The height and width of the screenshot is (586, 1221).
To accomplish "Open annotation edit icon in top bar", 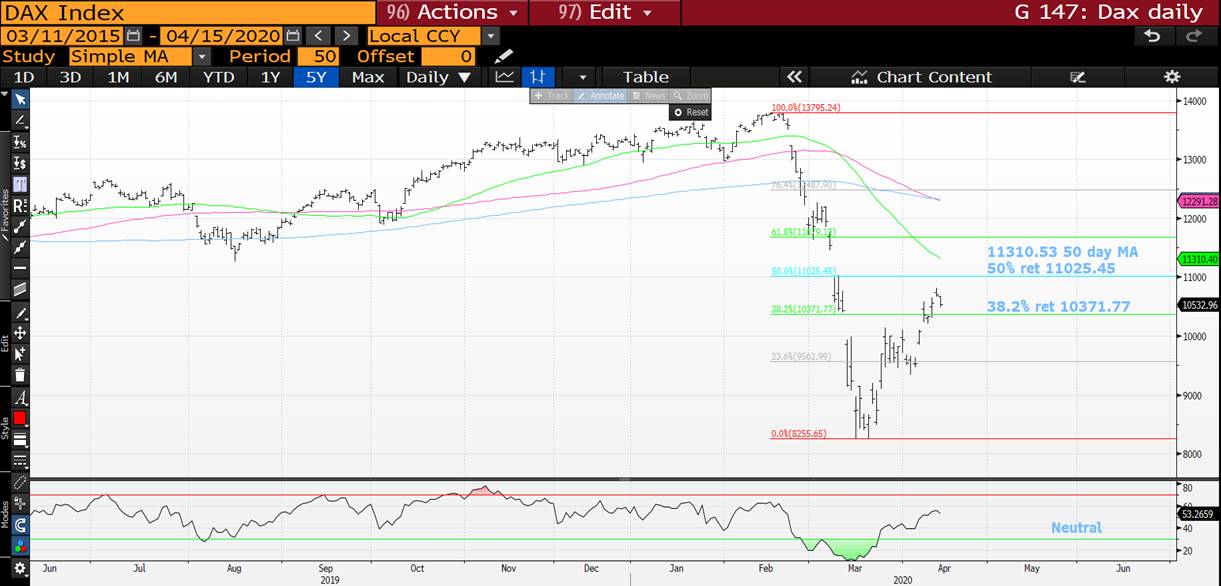I will coord(1077,77).
